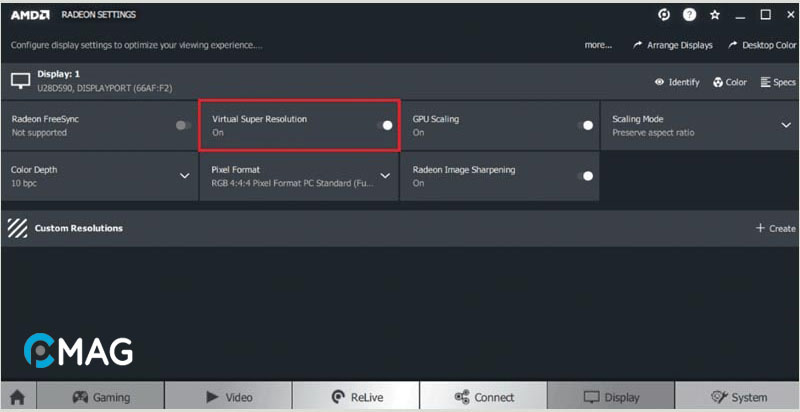Image resolution: width=800 pixels, height=412 pixels.
Task: Open the ReLive tab
Action: click(356, 396)
